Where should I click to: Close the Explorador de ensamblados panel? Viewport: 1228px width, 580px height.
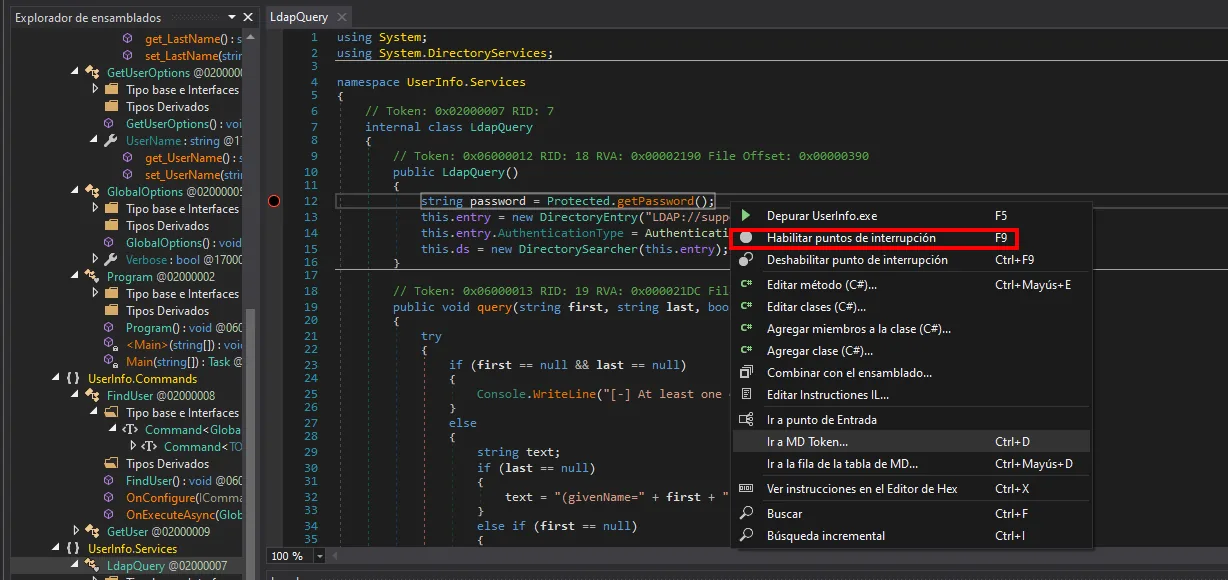click(249, 17)
